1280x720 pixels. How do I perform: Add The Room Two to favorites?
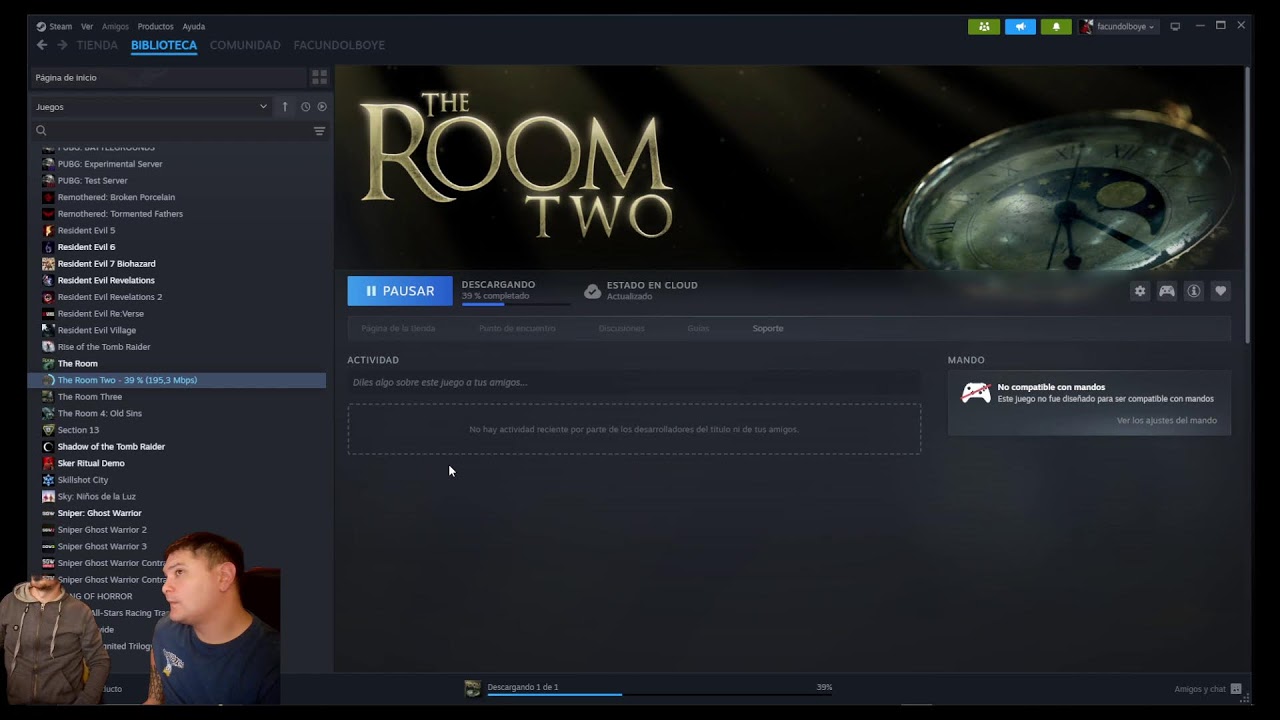coord(1220,291)
